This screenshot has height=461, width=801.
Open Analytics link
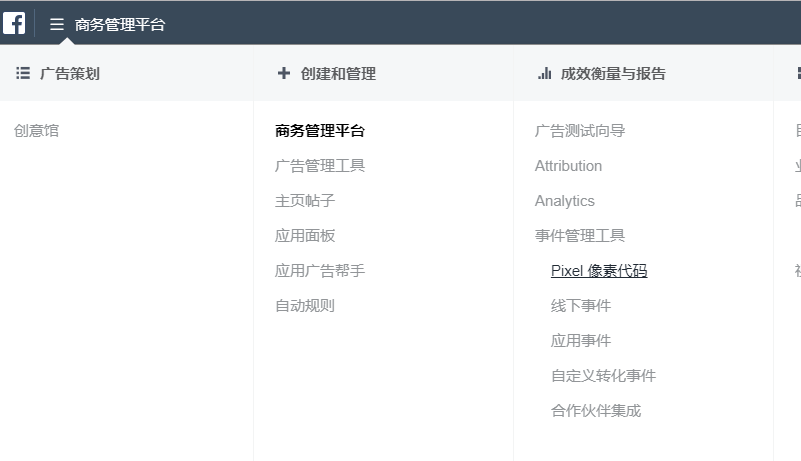click(564, 201)
